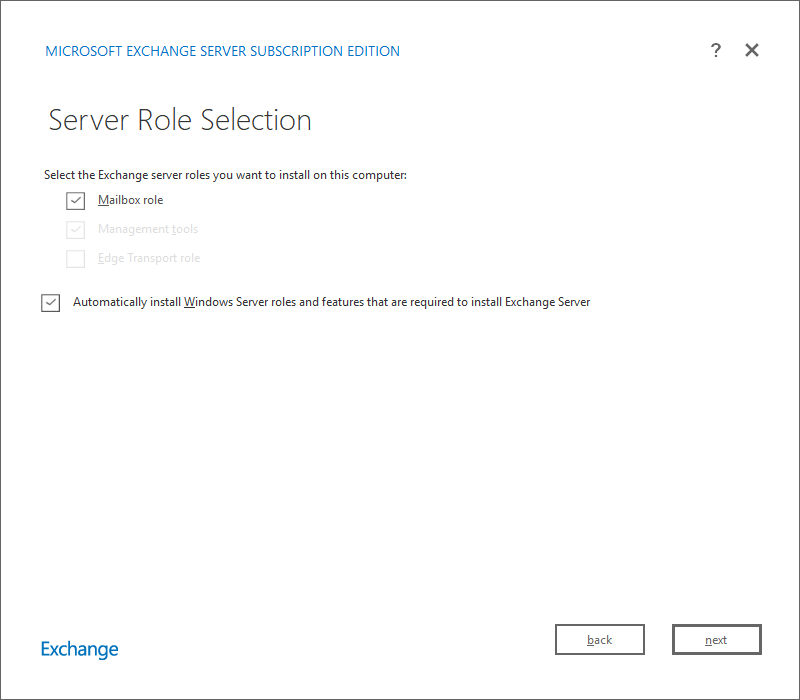800x700 pixels.
Task: Click the empty area below the auto-install option
Action: (x=400, y=450)
